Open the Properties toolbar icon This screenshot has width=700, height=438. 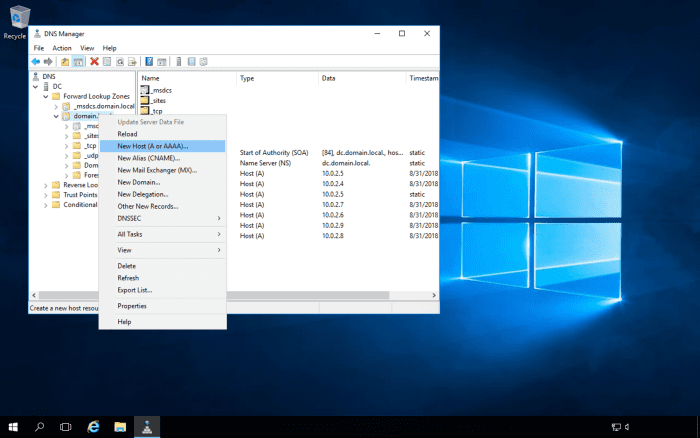[107, 62]
